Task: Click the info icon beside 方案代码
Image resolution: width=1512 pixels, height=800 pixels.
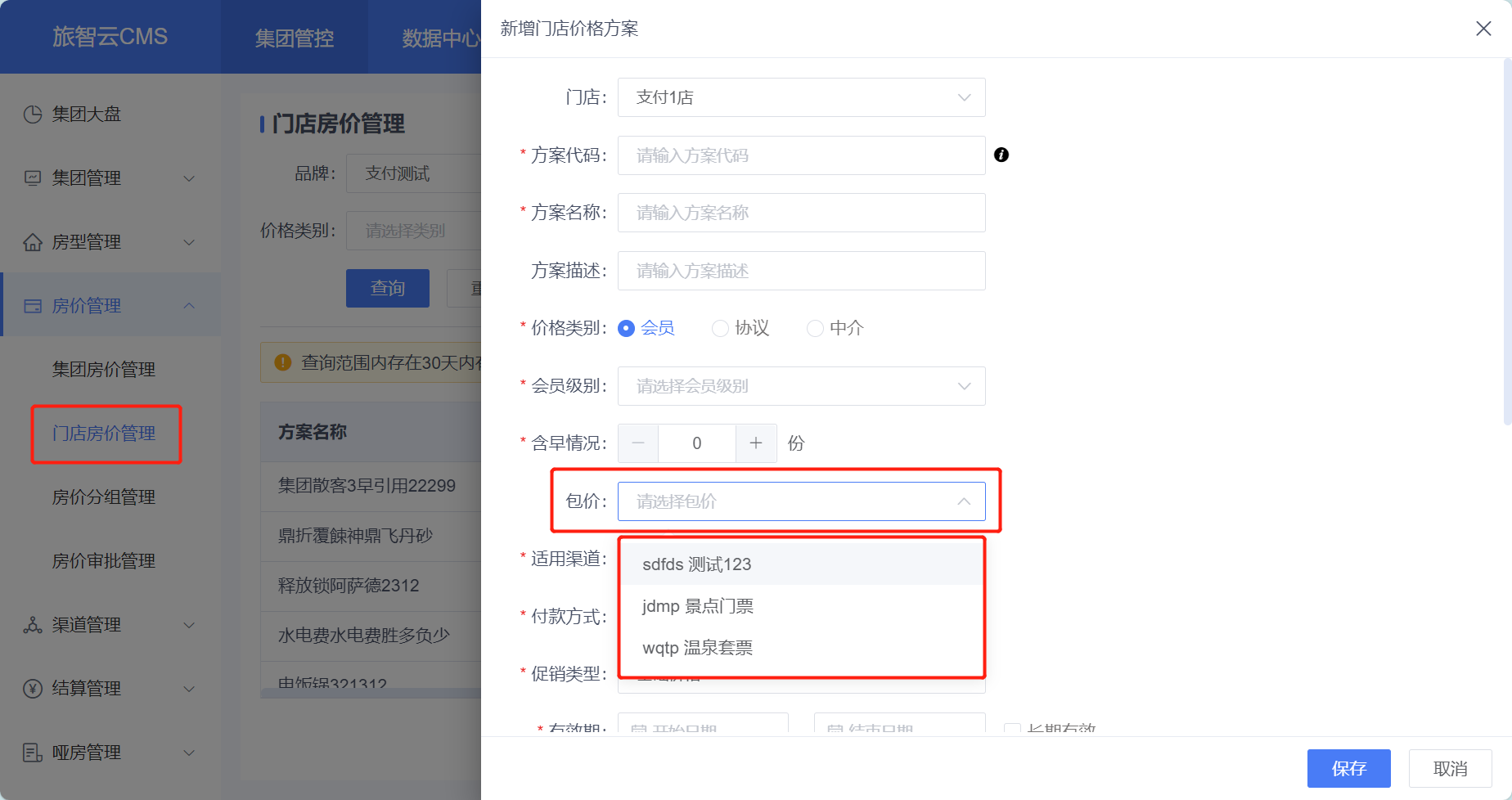Action: [x=1001, y=155]
